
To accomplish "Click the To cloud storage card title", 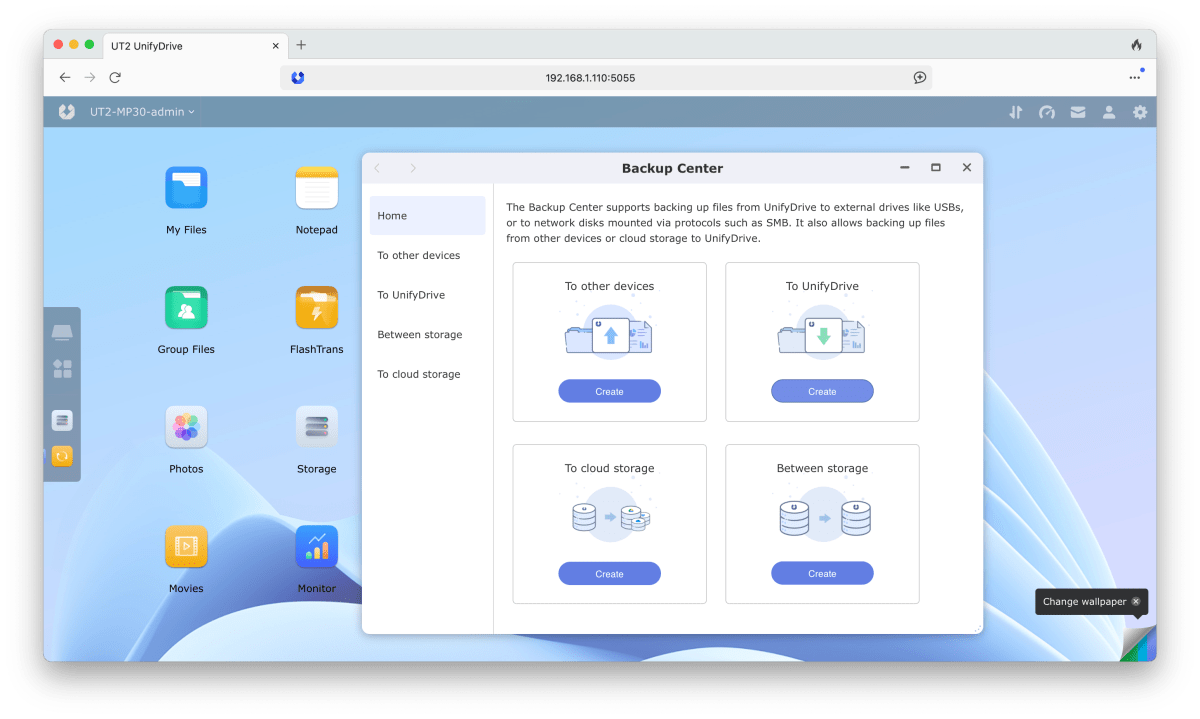I will tap(609, 468).
